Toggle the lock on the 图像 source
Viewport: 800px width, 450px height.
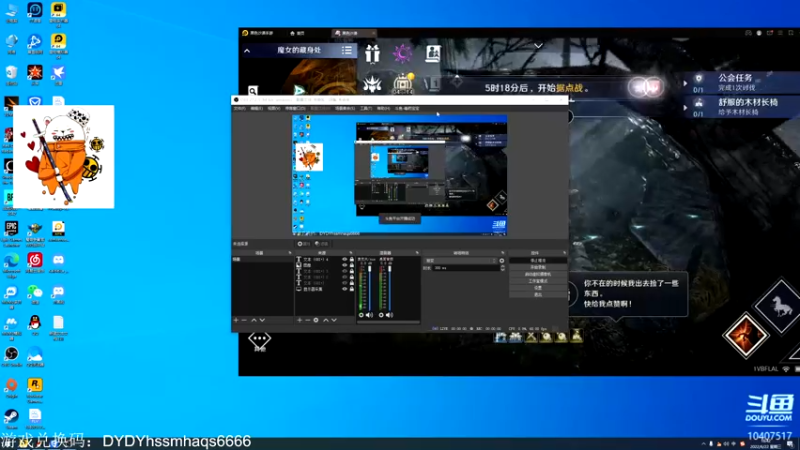coord(352,265)
